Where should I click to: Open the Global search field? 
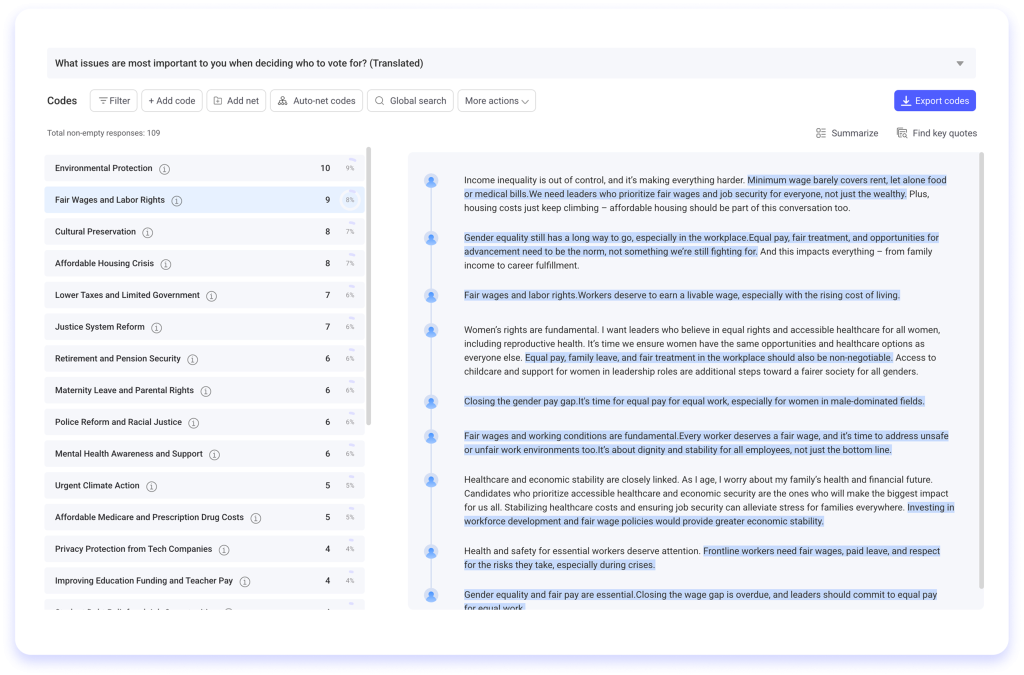pos(410,101)
